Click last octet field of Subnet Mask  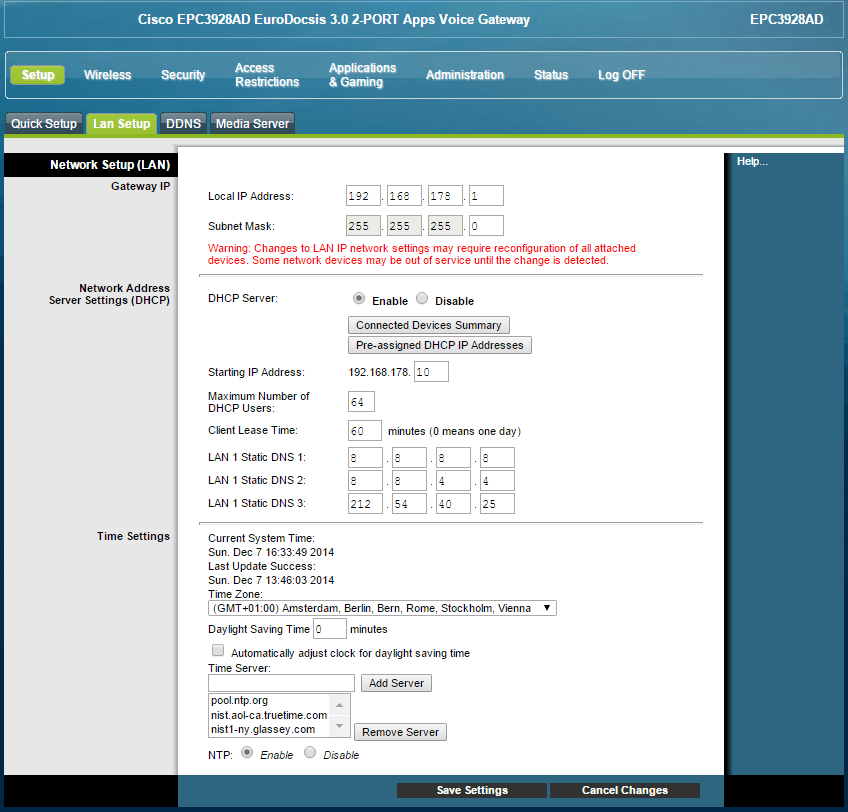pos(486,226)
